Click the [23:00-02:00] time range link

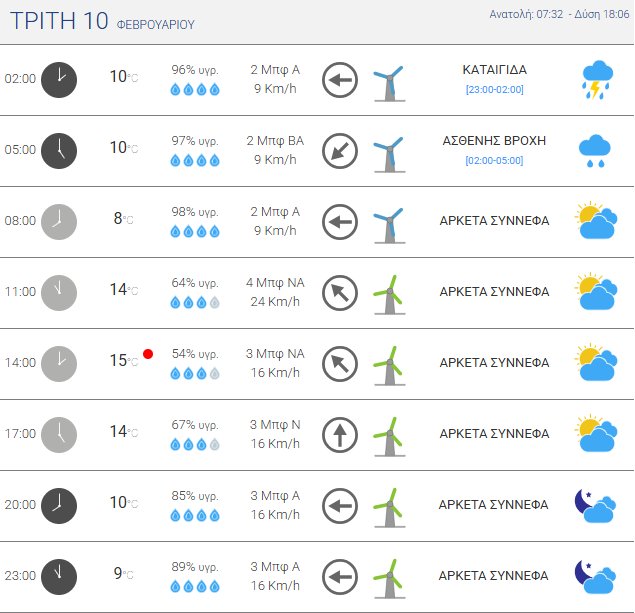[x=494, y=90]
